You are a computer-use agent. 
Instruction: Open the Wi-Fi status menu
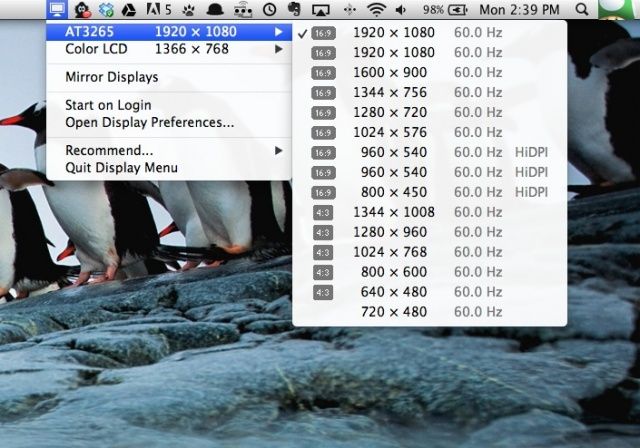point(376,10)
